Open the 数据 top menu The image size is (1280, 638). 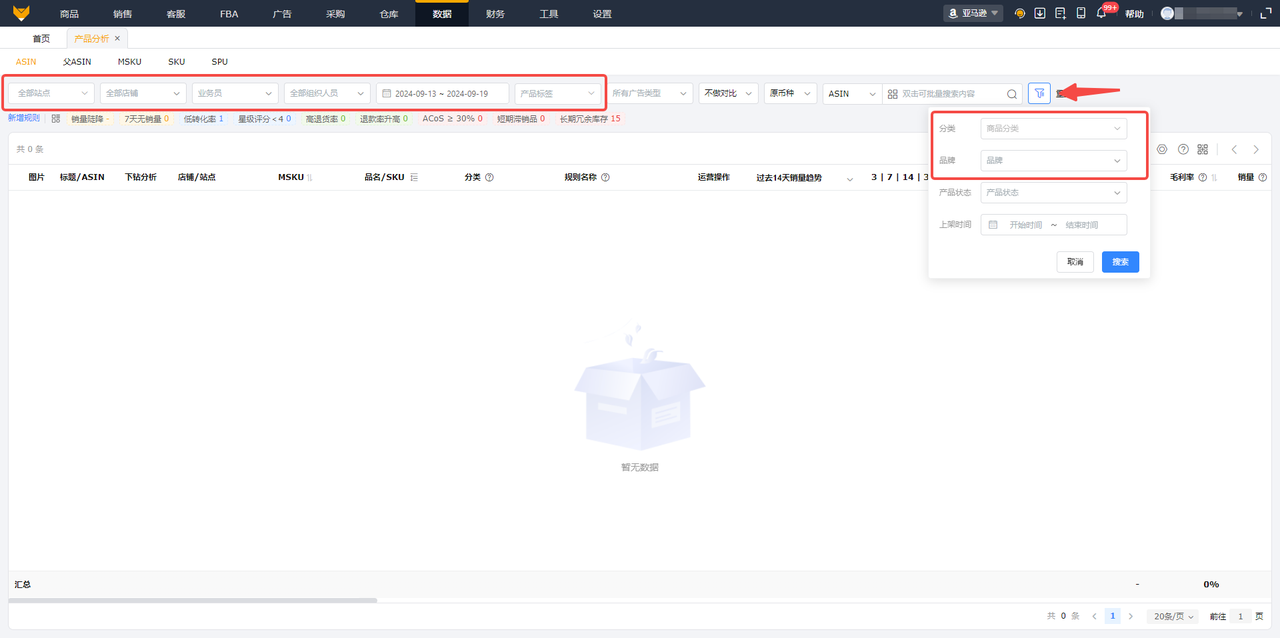pos(442,14)
